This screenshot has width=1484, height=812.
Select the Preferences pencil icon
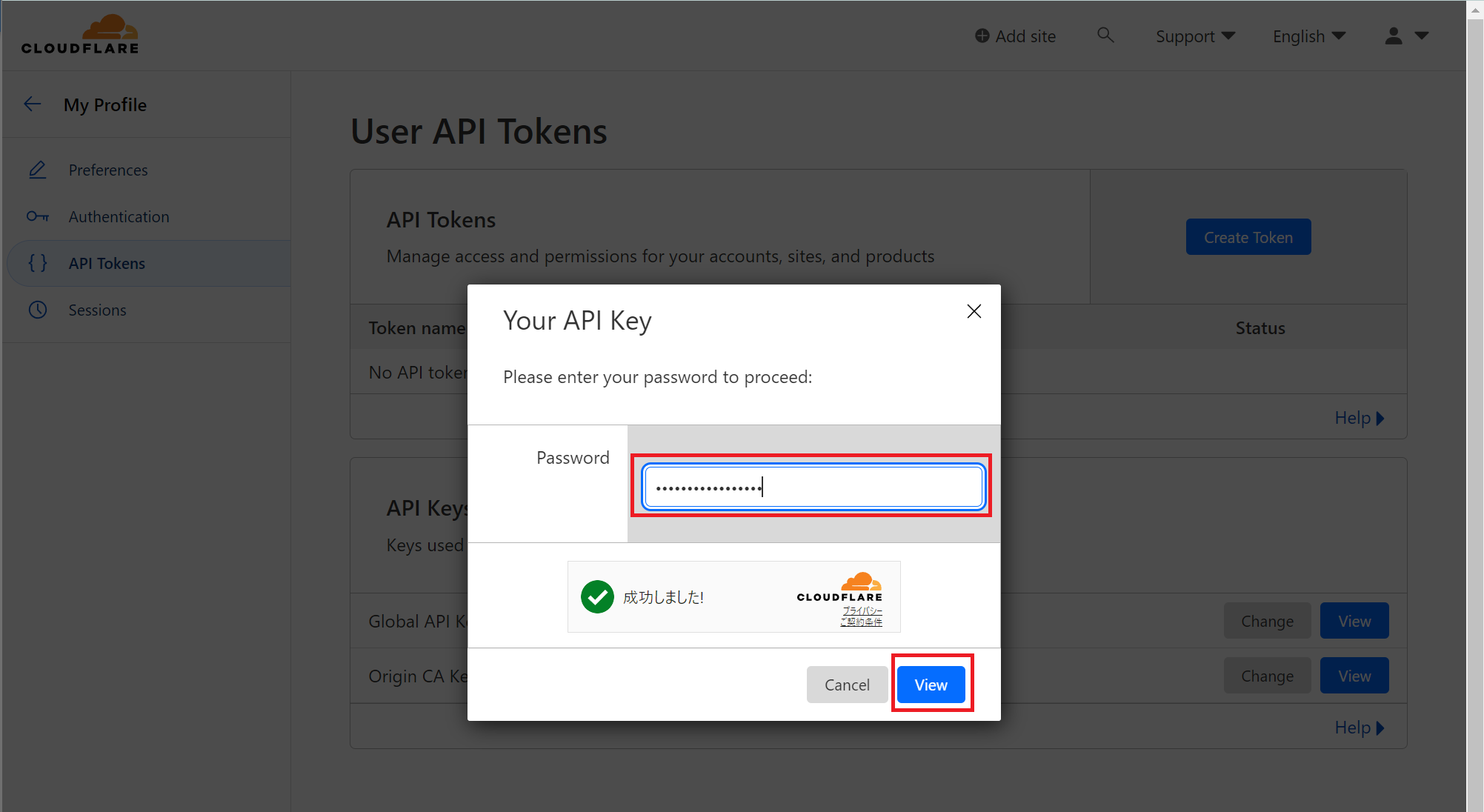coord(38,170)
